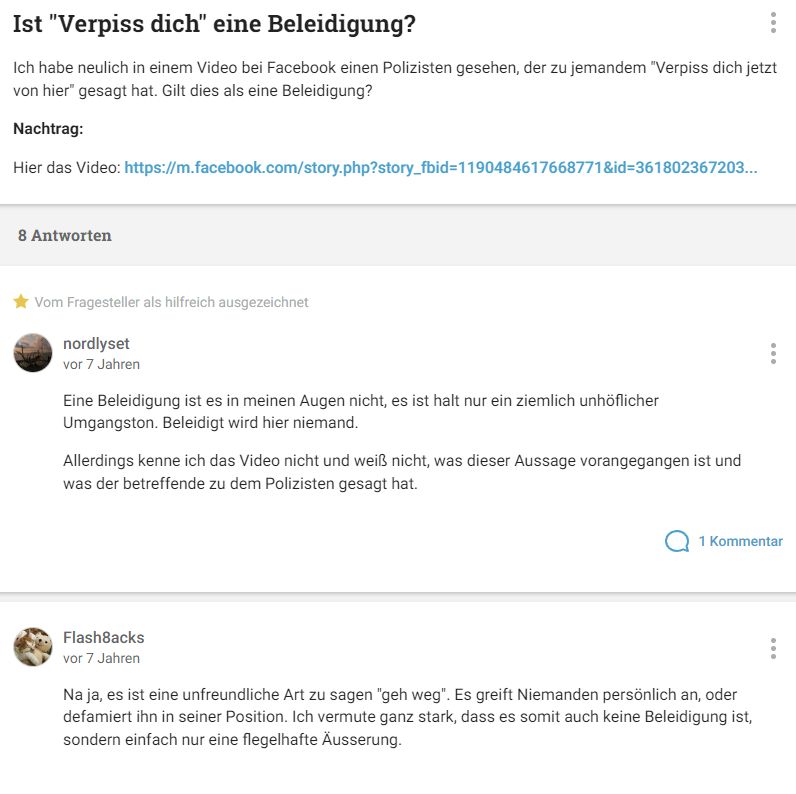
Task: Visit the nordlyset username profile
Action: (x=96, y=344)
